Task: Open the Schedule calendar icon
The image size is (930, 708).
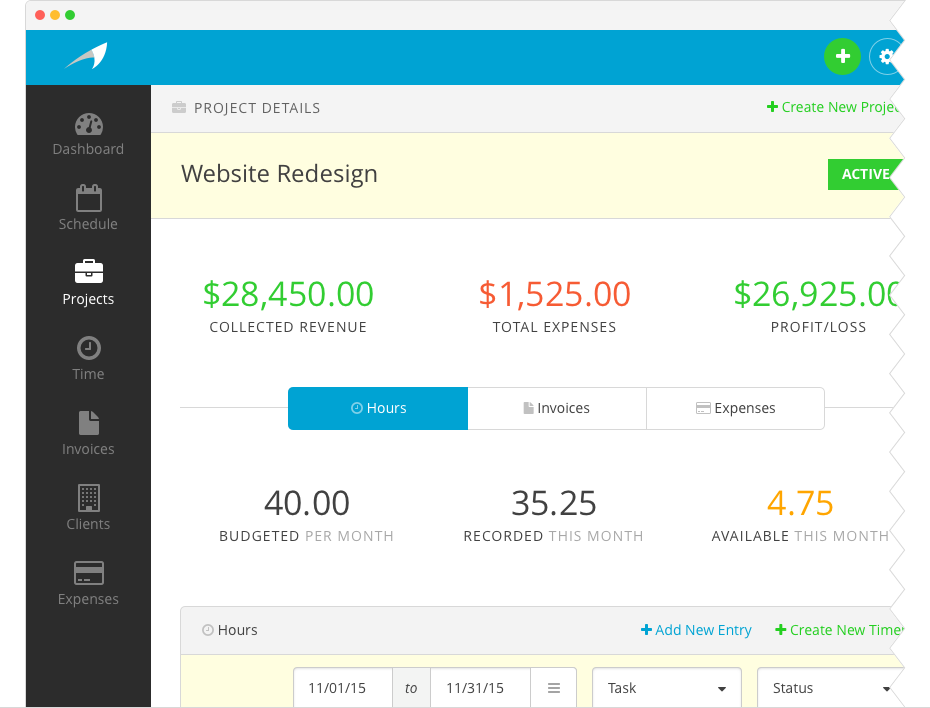Action: (x=88, y=198)
